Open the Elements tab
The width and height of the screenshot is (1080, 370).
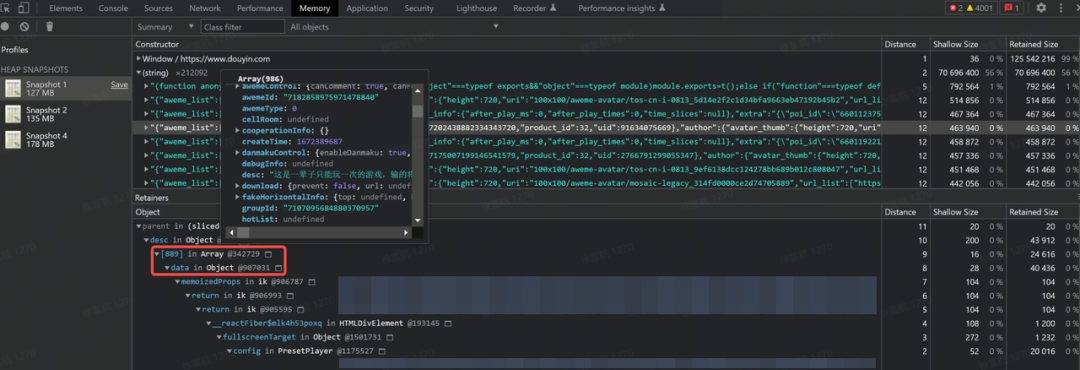coord(65,8)
